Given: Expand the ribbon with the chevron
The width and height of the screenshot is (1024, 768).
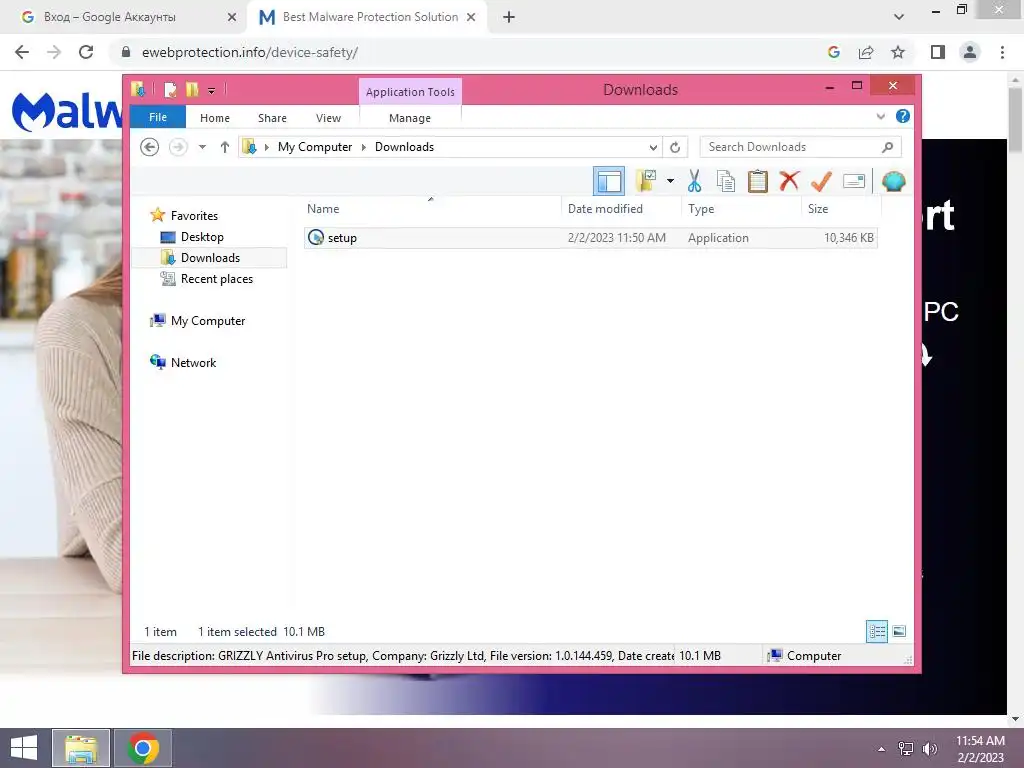Looking at the screenshot, I should tap(880, 117).
